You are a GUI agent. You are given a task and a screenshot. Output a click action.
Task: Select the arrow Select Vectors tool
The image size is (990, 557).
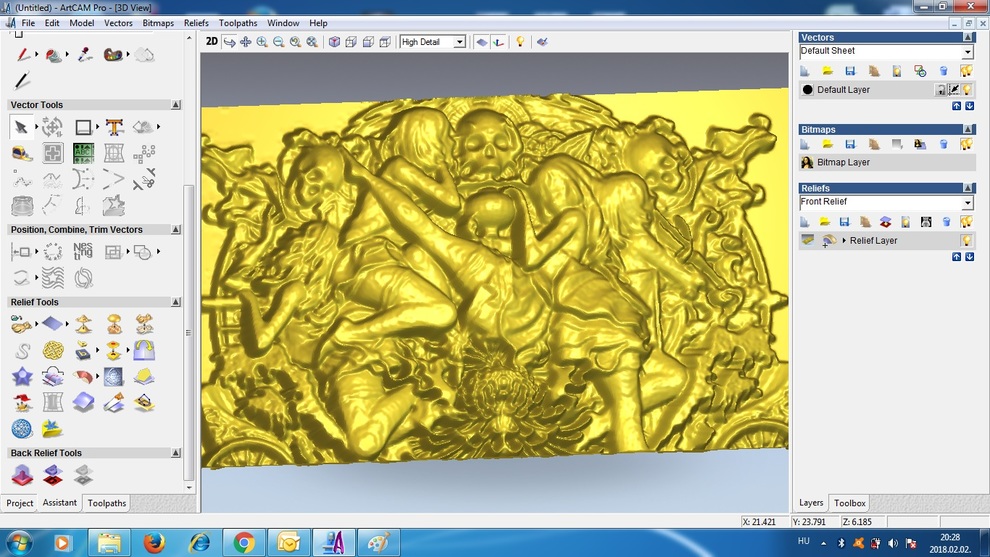tap(21, 127)
